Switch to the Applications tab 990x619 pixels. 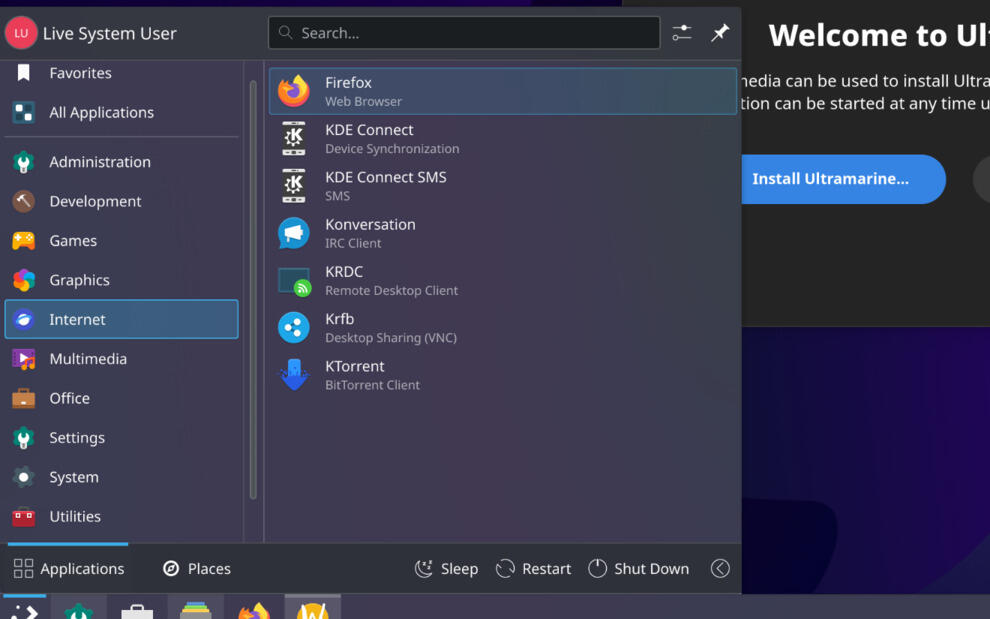[x=69, y=568]
